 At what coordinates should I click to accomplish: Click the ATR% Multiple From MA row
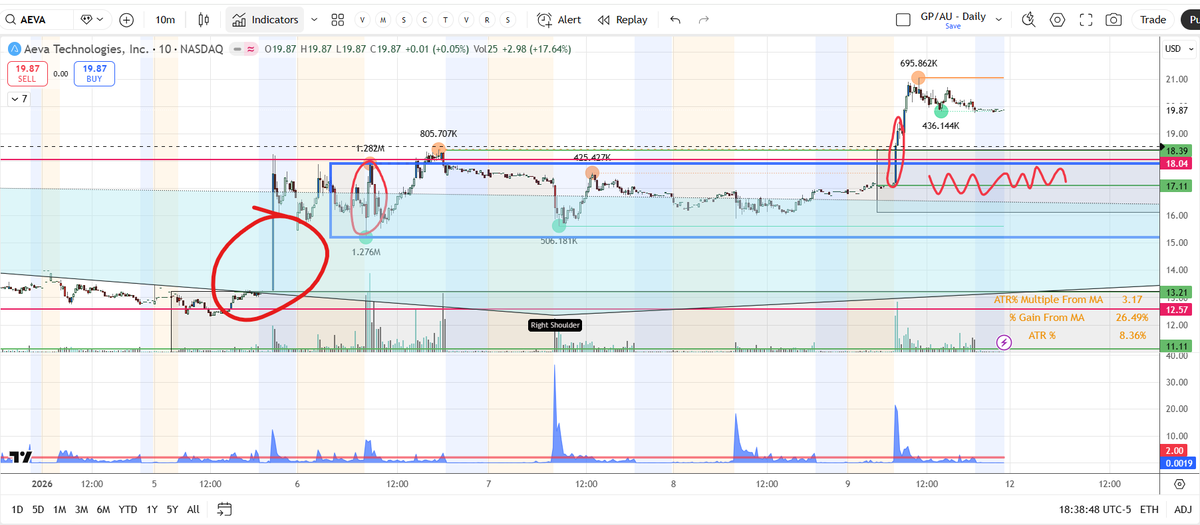click(x=1070, y=299)
